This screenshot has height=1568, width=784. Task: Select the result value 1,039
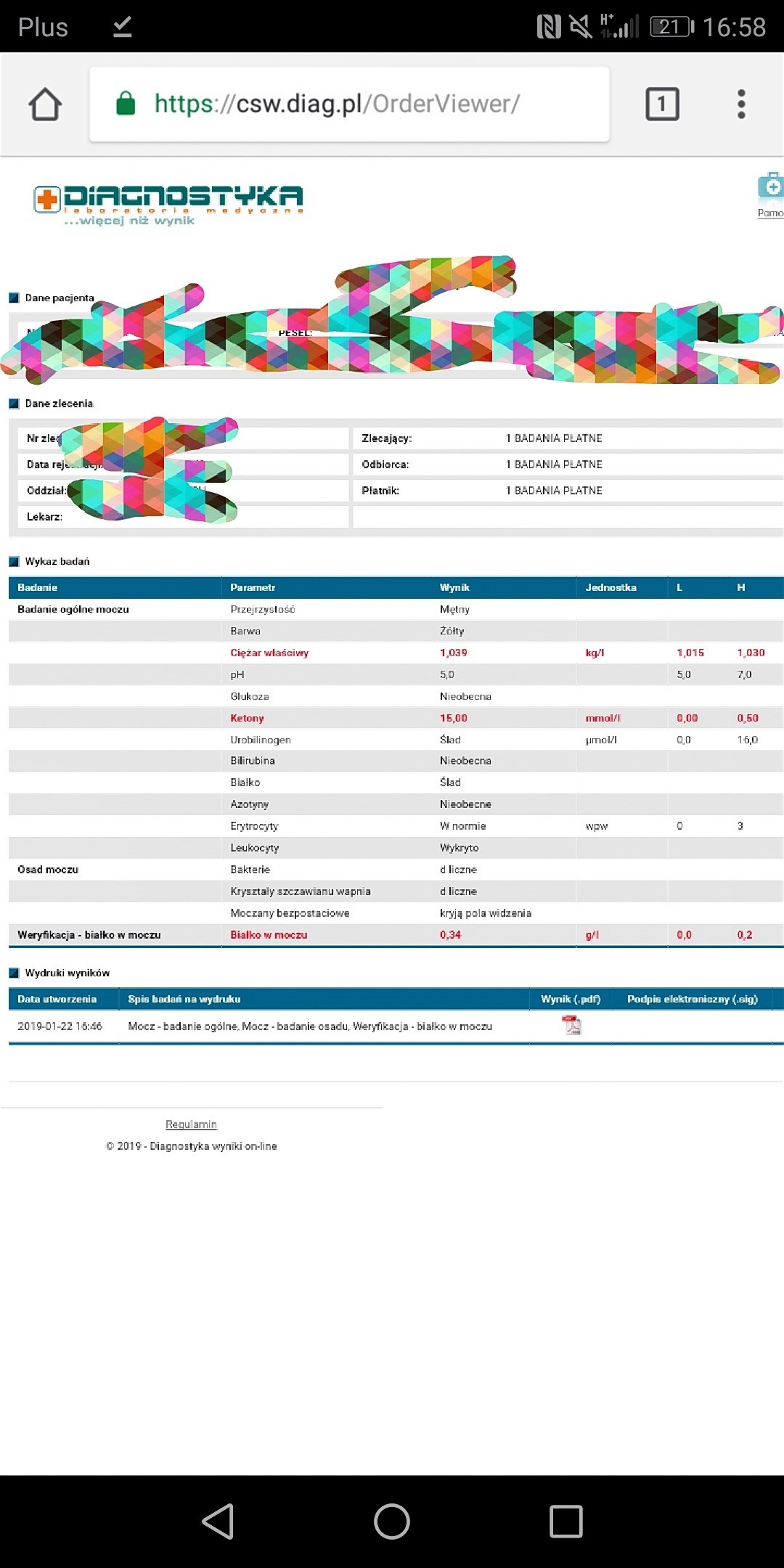coord(453,653)
